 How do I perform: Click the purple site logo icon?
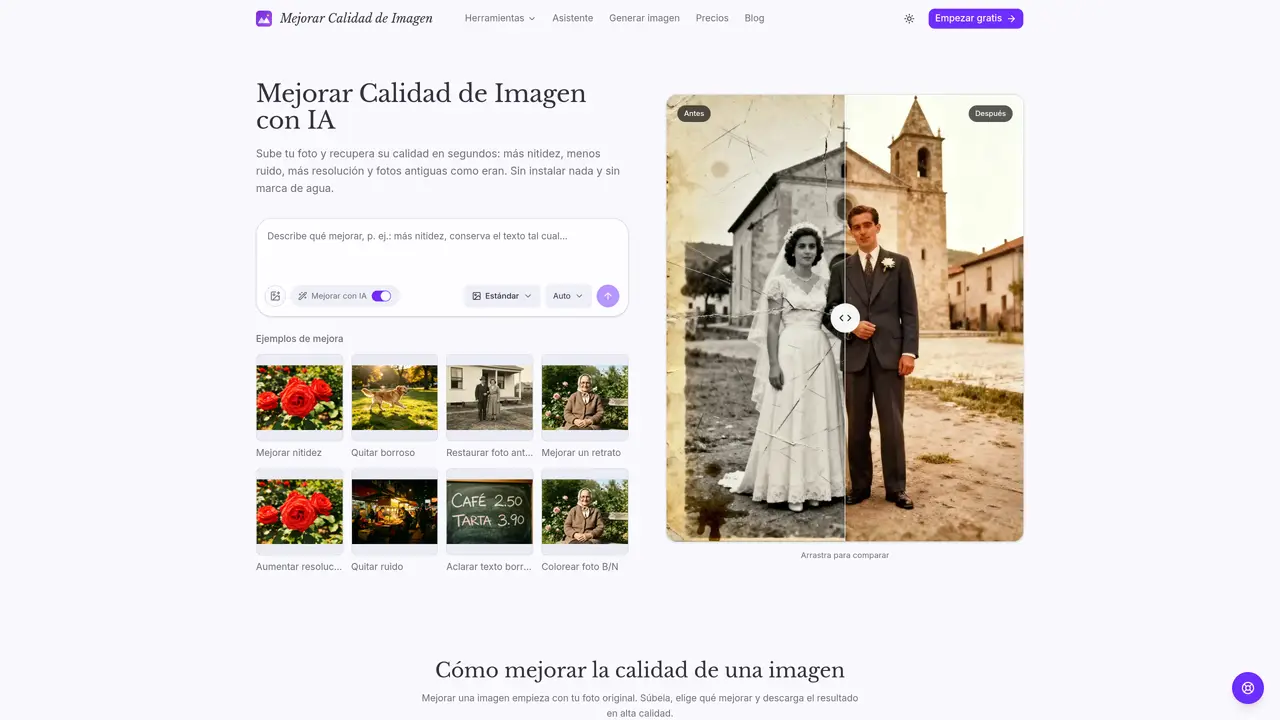[264, 18]
